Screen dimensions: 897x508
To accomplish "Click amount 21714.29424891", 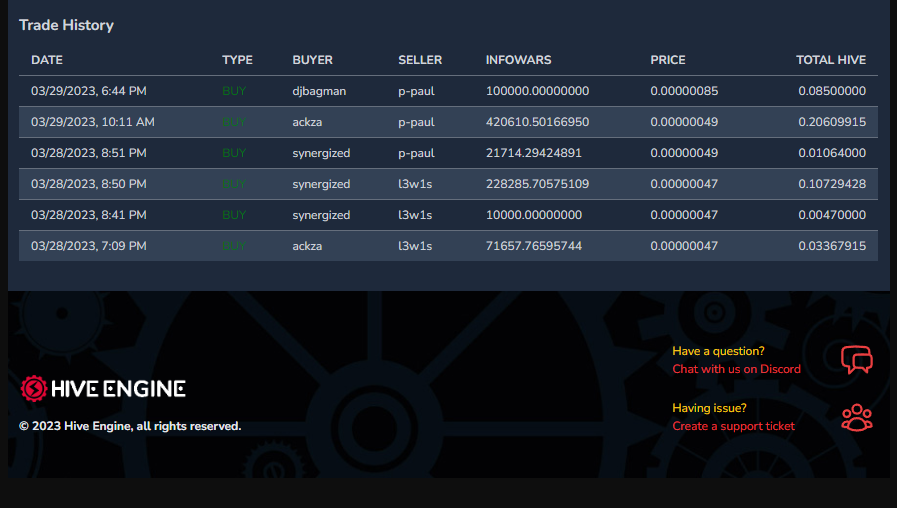I will click(x=534, y=153).
